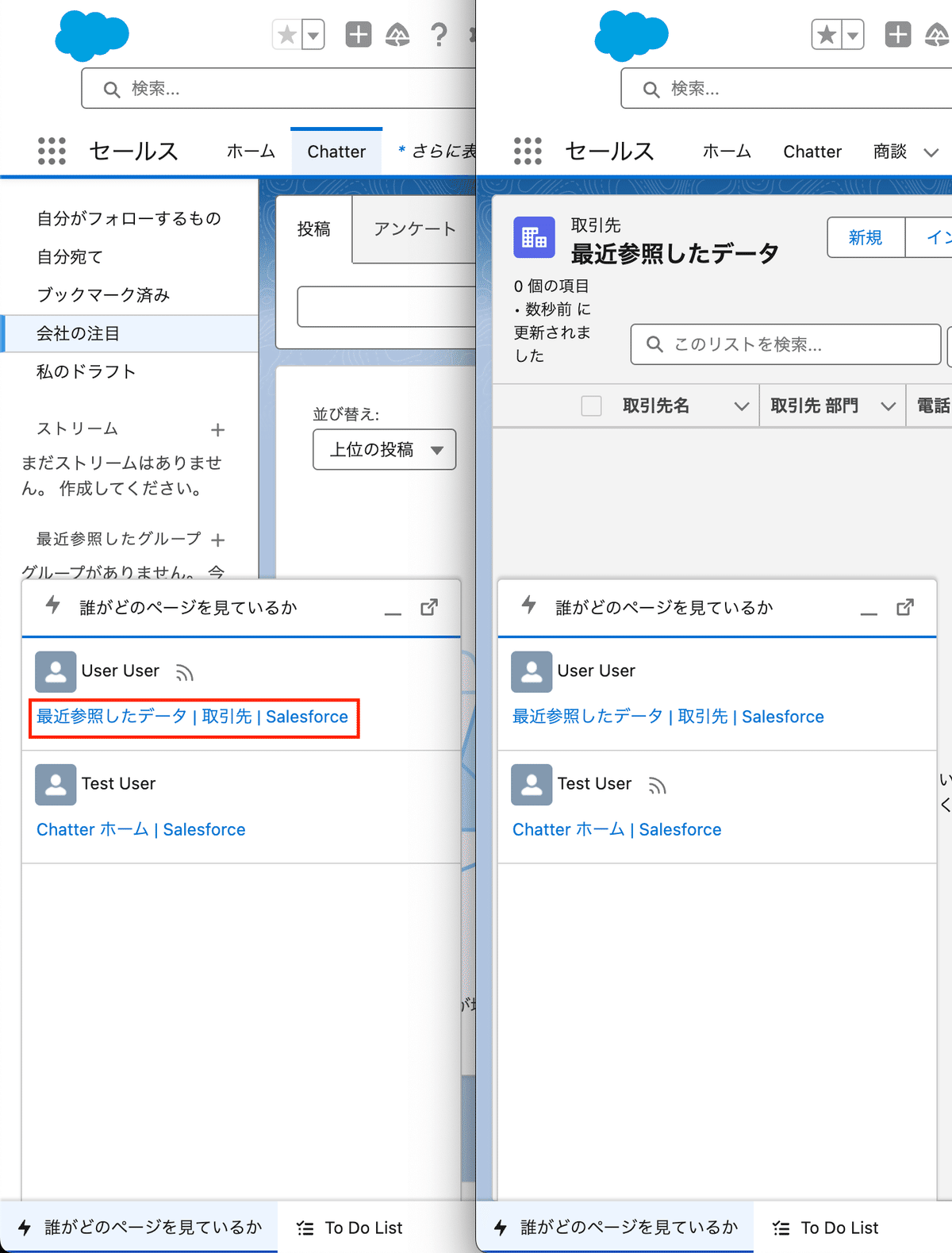Sort by the 取引先名 column header
This screenshot has width=952, height=1253.
pos(656,406)
